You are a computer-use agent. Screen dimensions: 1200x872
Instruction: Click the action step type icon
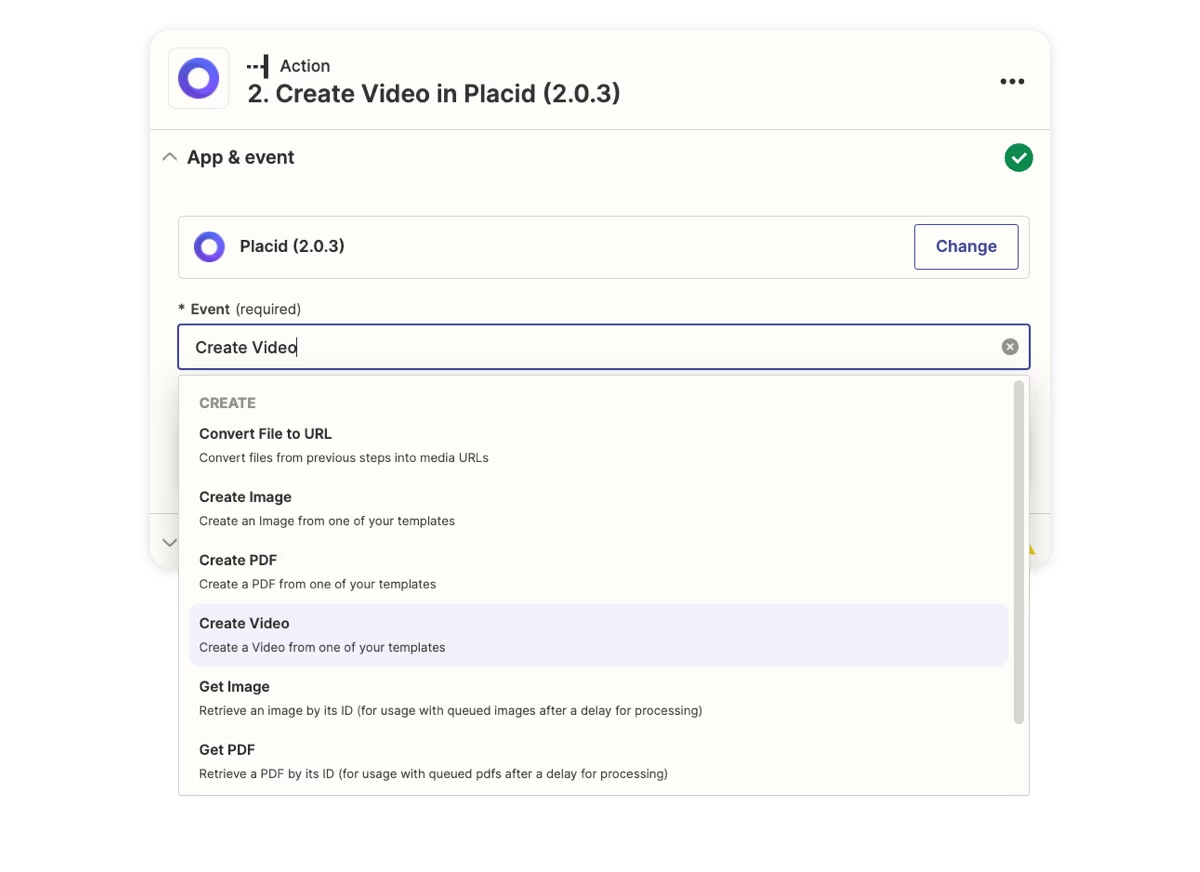(x=258, y=66)
